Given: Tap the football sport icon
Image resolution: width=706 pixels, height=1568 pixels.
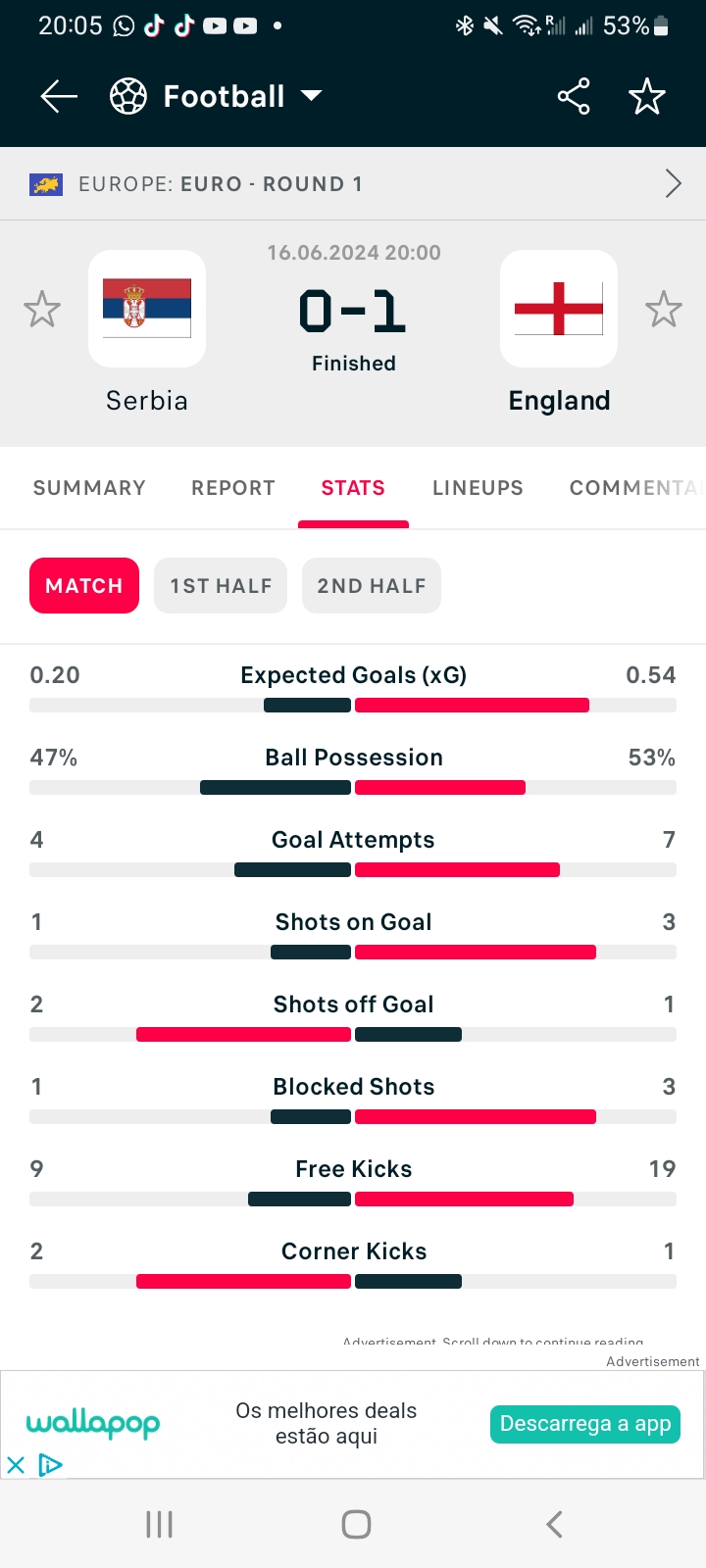Looking at the screenshot, I should point(128,96).
